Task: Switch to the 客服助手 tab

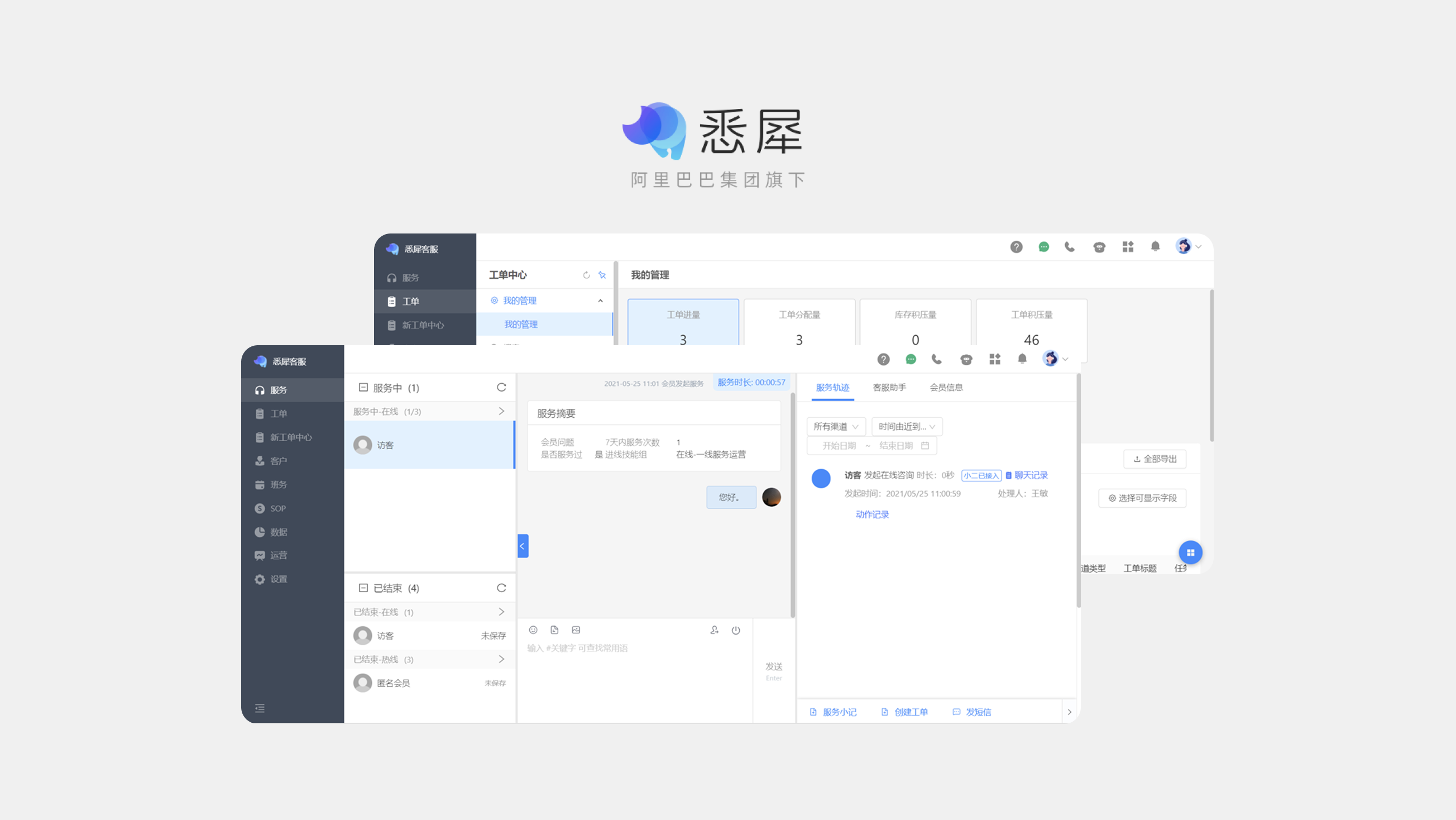Action: pos(890,388)
